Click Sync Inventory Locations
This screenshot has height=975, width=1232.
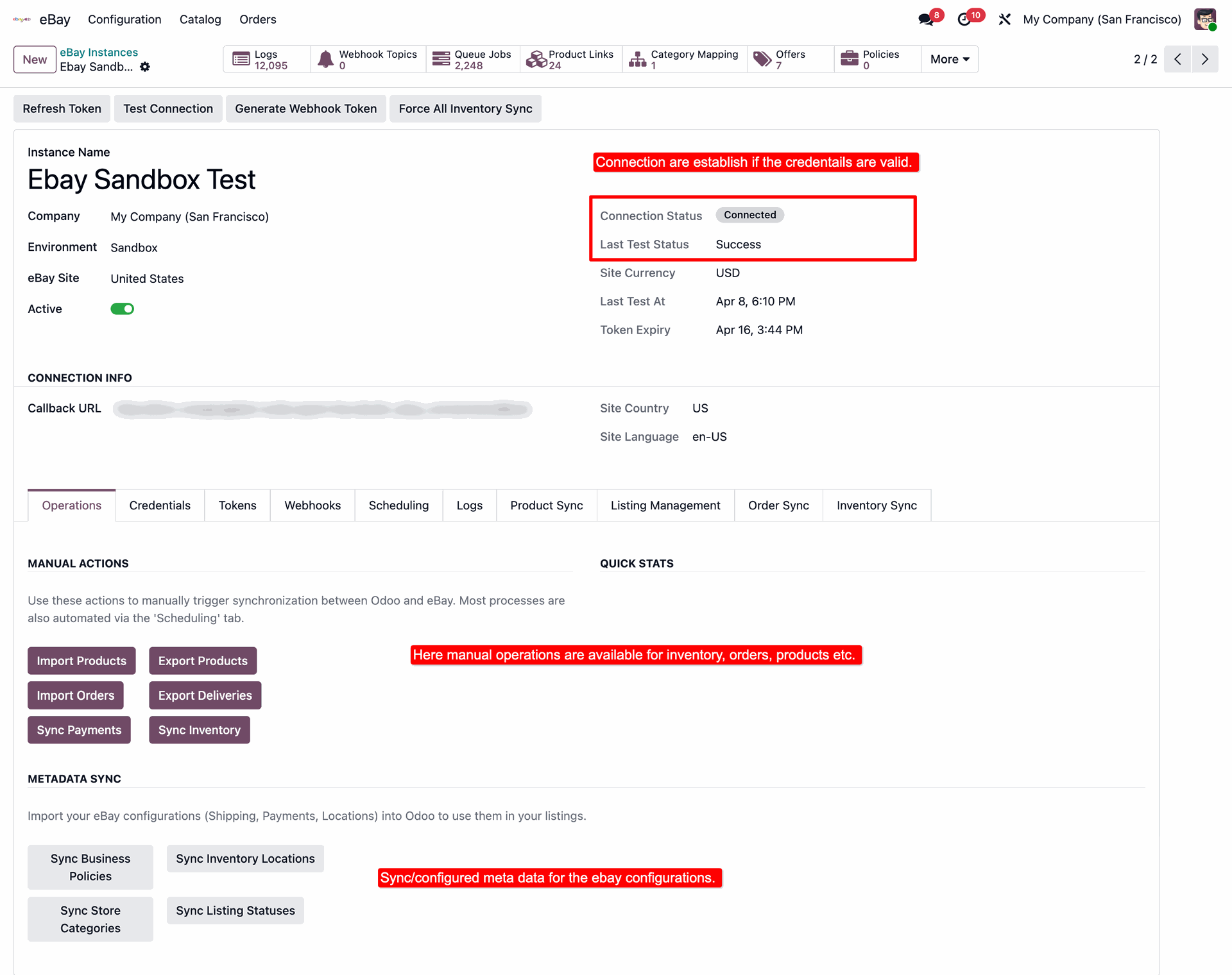pyautogui.click(x=245, y=859)
